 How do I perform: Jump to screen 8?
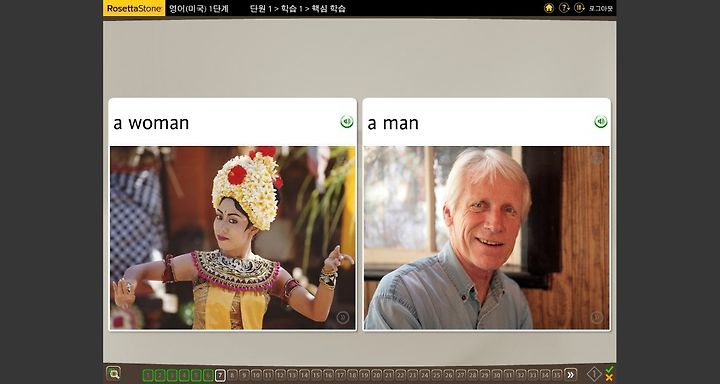(232, 376)
